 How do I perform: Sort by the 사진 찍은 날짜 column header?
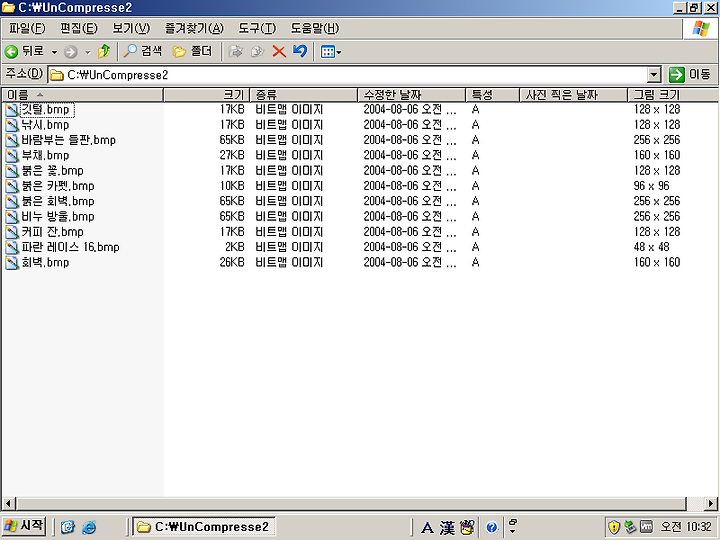(x=573, y=95)
